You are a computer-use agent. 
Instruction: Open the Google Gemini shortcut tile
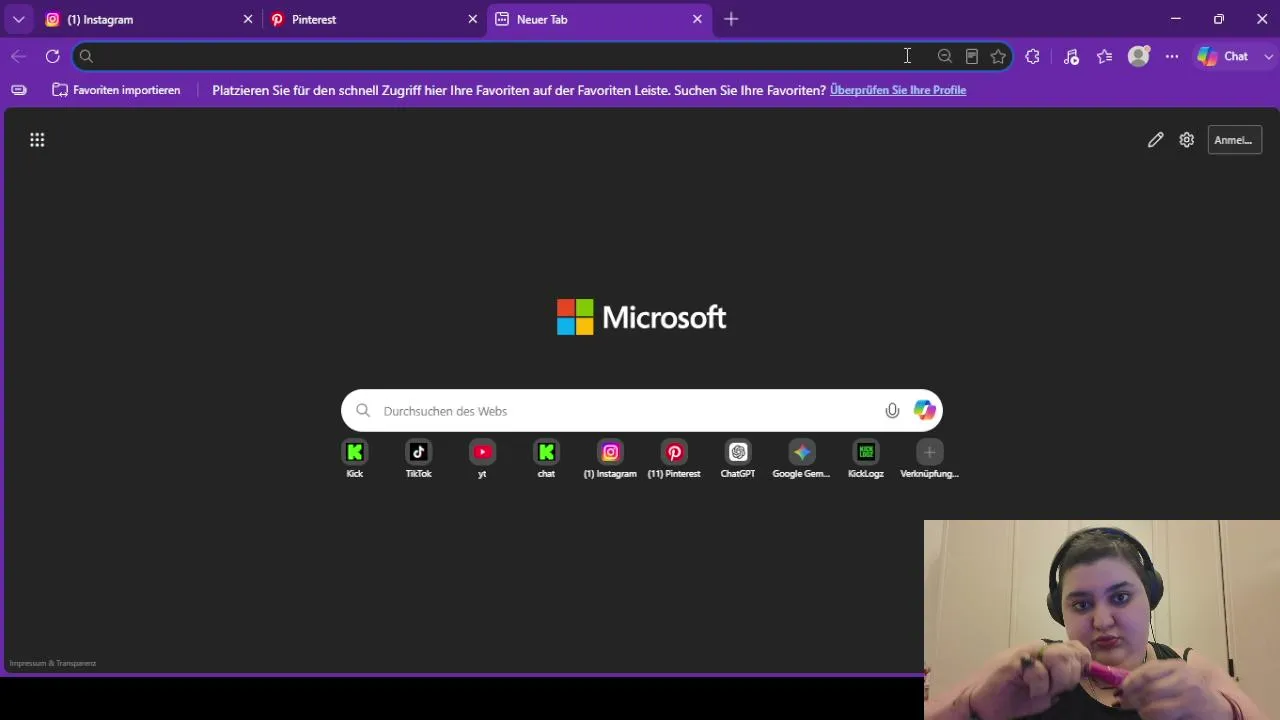click(x=802, y=460)
